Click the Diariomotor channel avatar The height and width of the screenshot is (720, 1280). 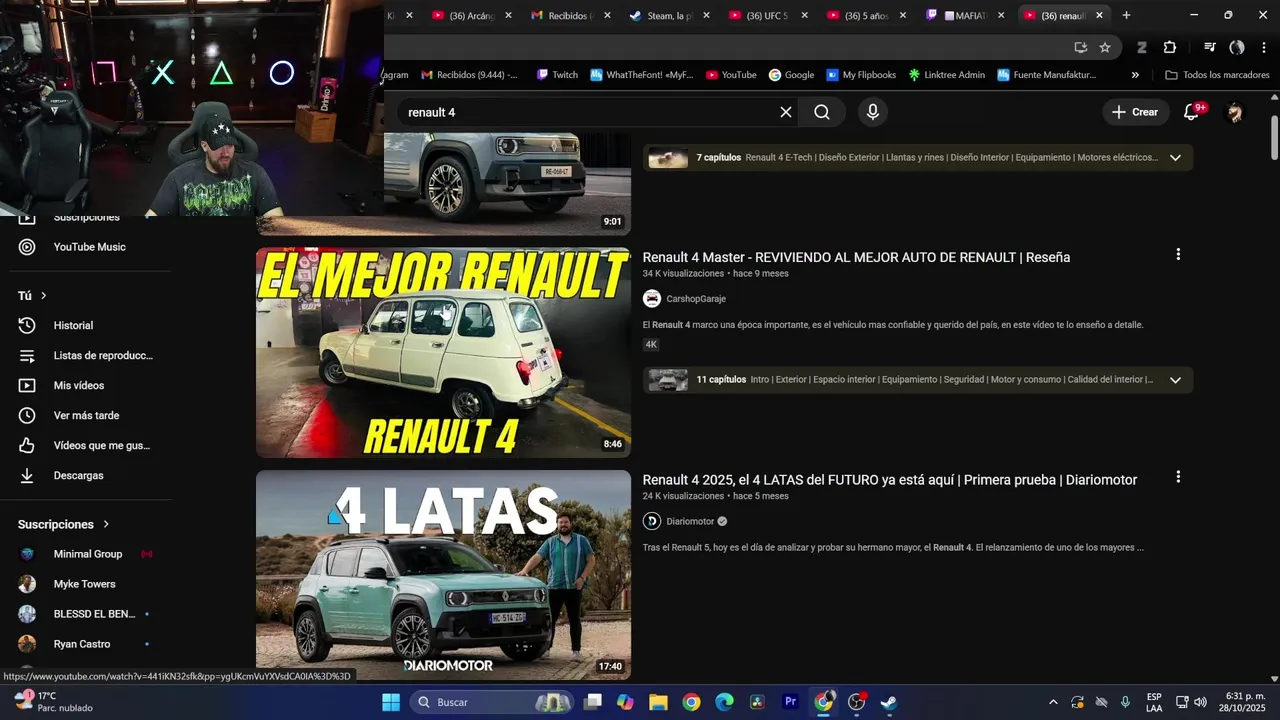(x=652, y=521)
